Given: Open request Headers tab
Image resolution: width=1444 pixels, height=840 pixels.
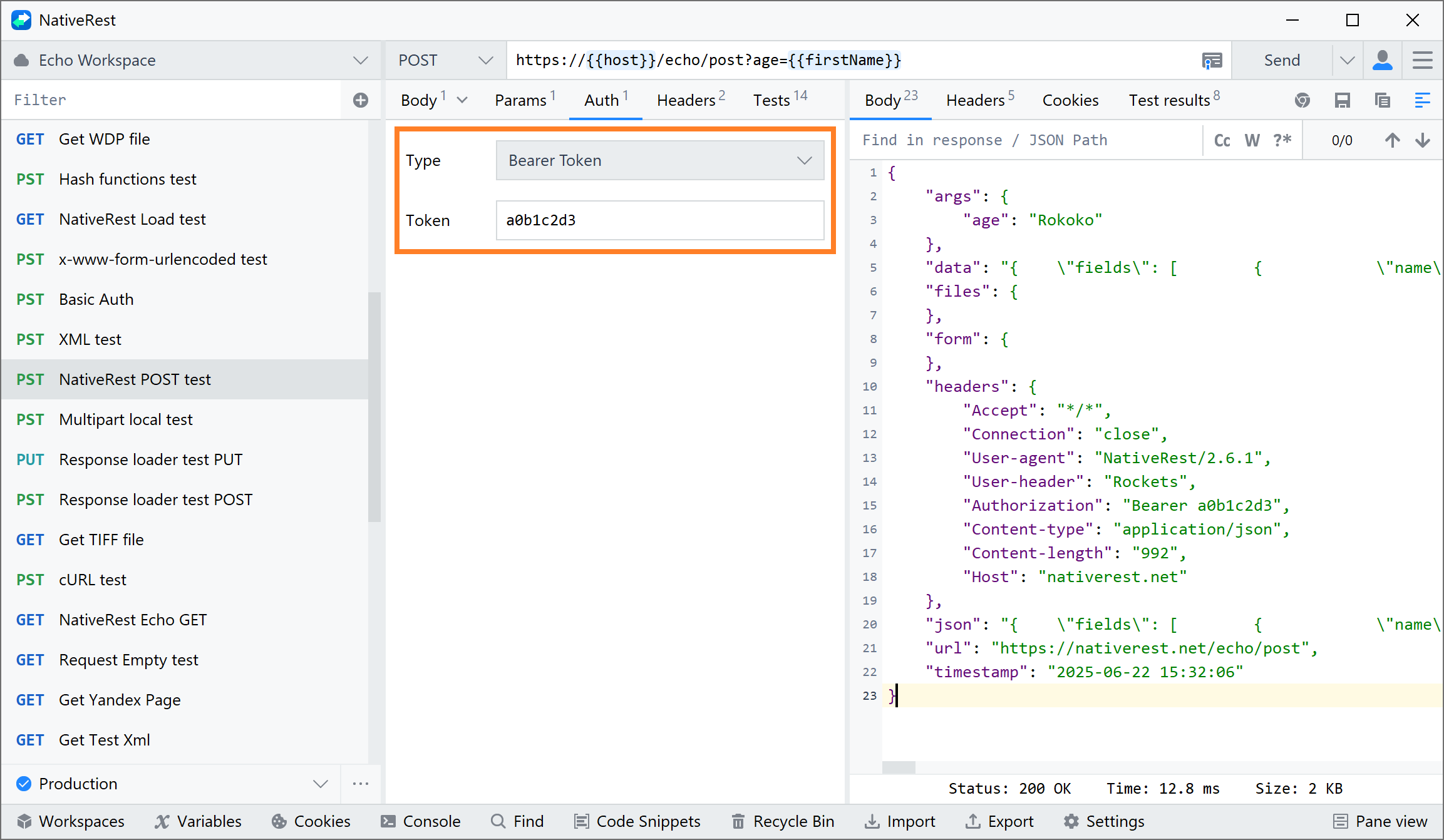Looking at the screenshot, I should click(691, 100).
